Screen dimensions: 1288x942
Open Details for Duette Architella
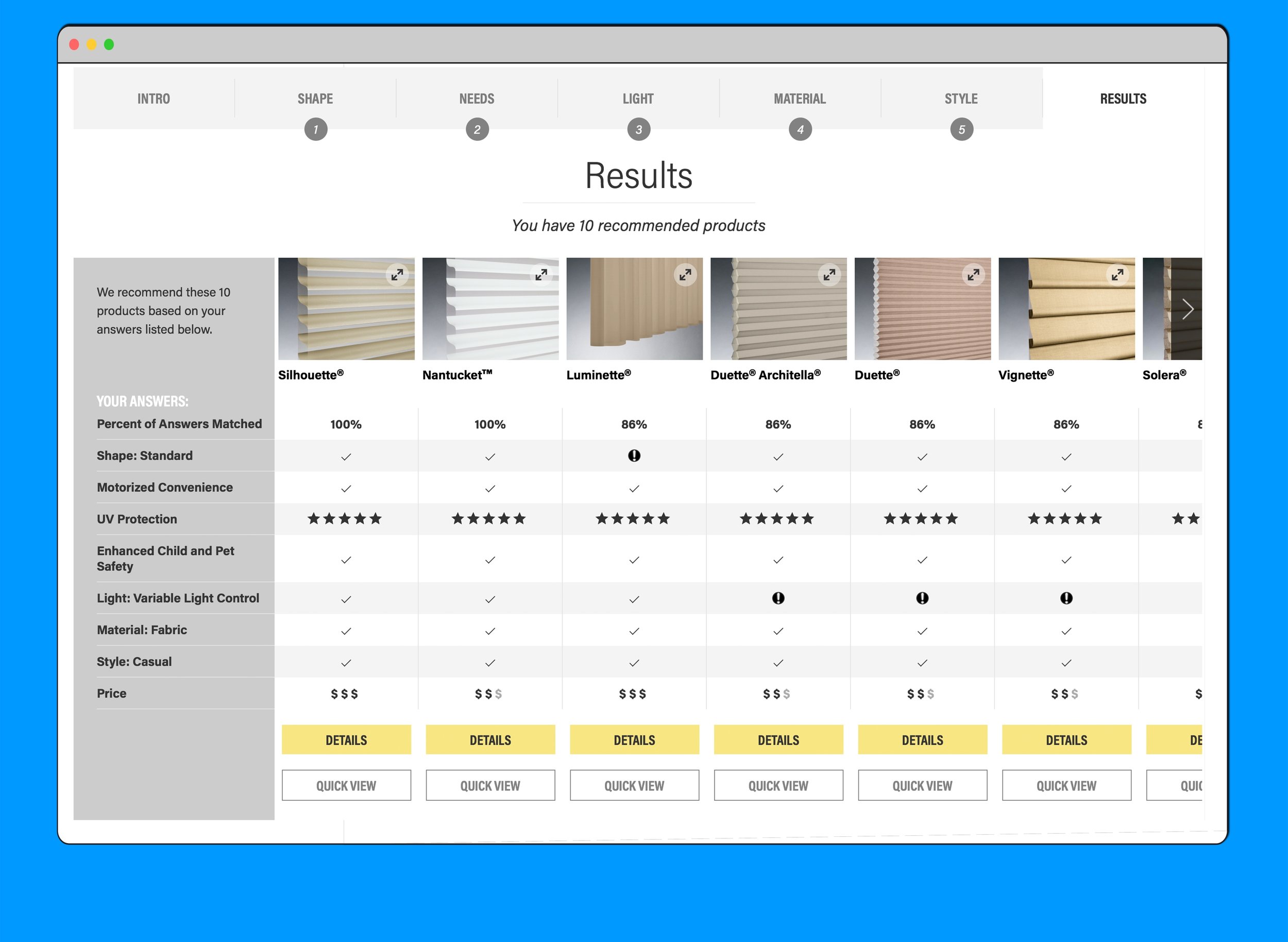pyautogui.click(x=778, y=740)
